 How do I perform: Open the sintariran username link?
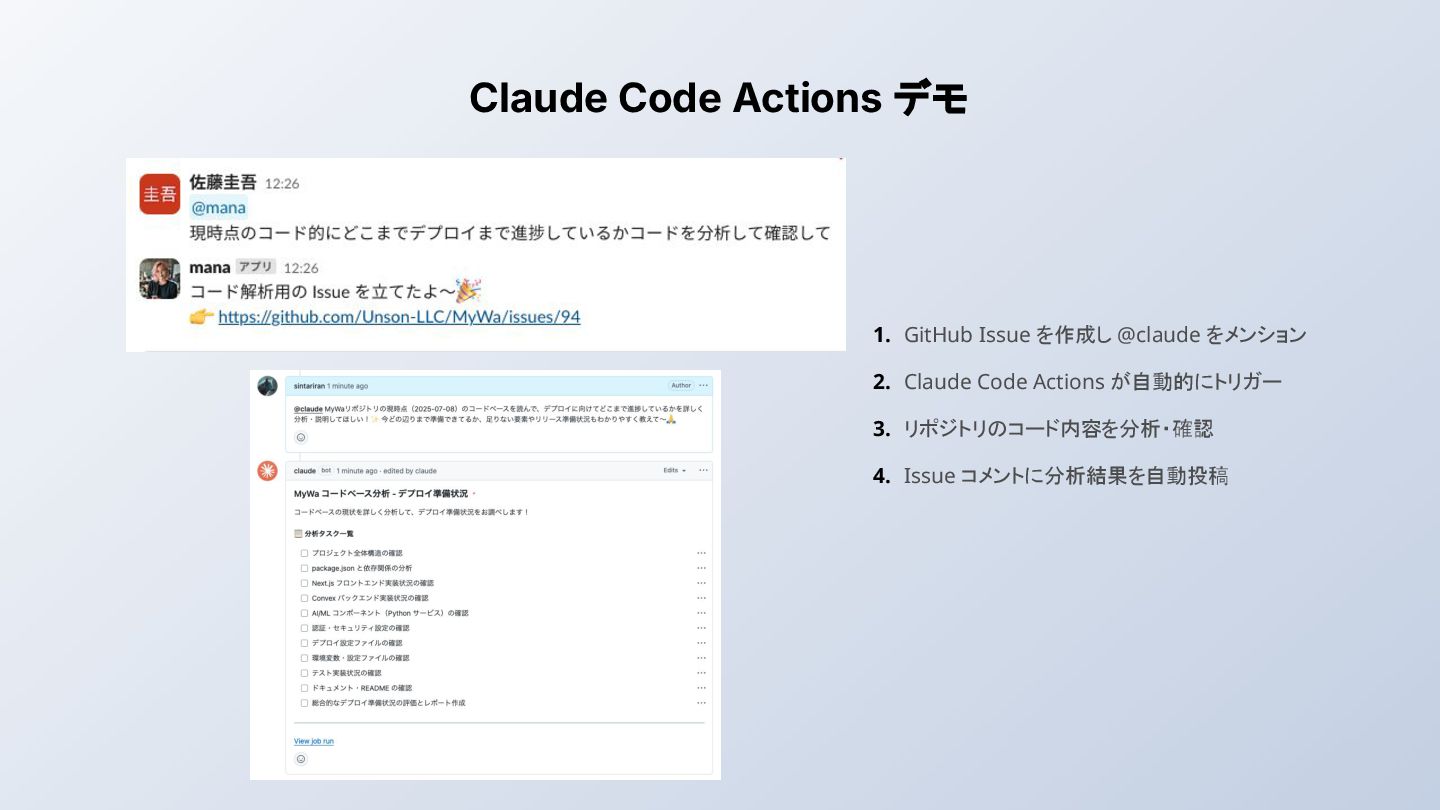click(x=309, y=385)
